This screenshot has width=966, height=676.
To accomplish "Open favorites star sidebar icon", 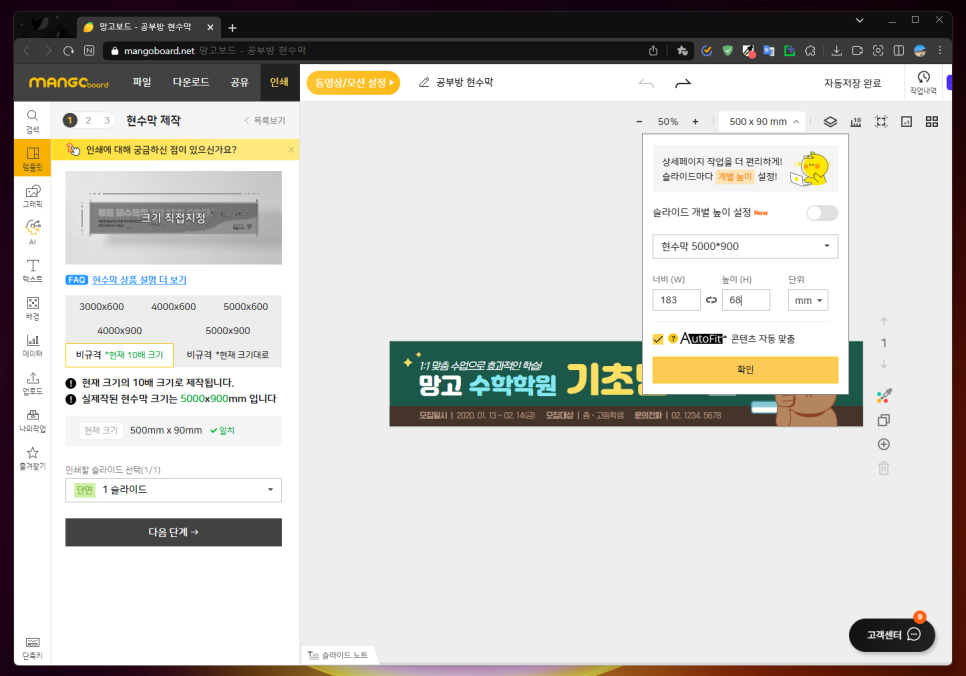I will click(x=33, y=458).
